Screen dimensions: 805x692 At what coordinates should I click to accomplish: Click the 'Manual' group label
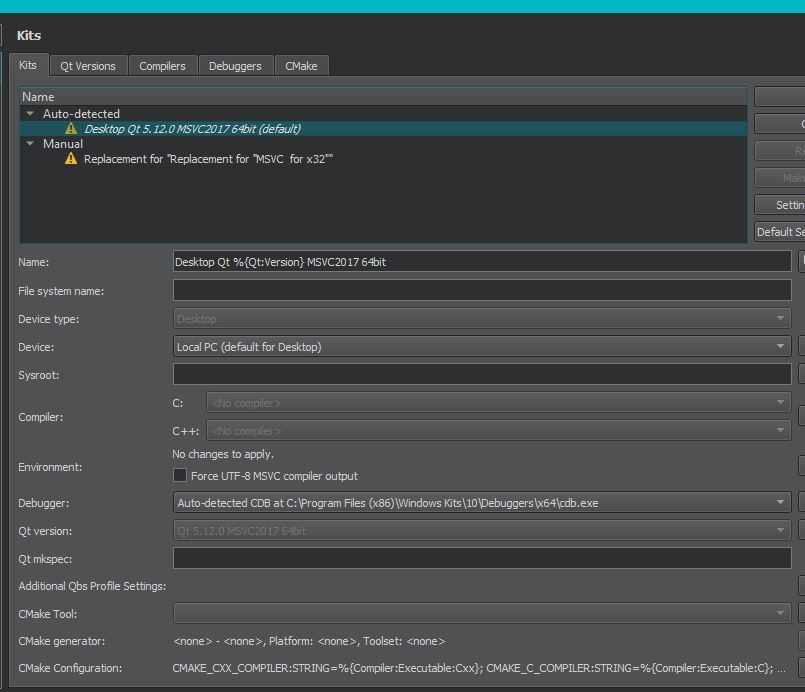click(63, 144)
